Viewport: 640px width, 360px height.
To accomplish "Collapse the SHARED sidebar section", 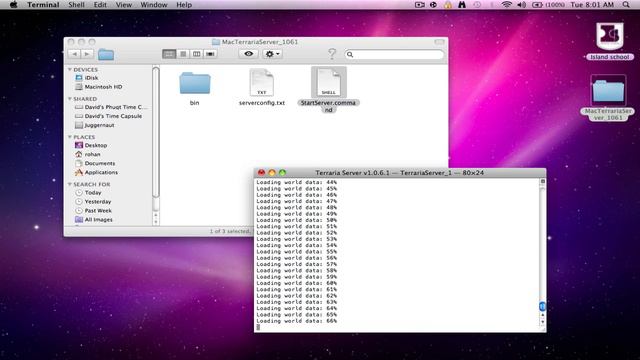I will [x=70, y=99].
